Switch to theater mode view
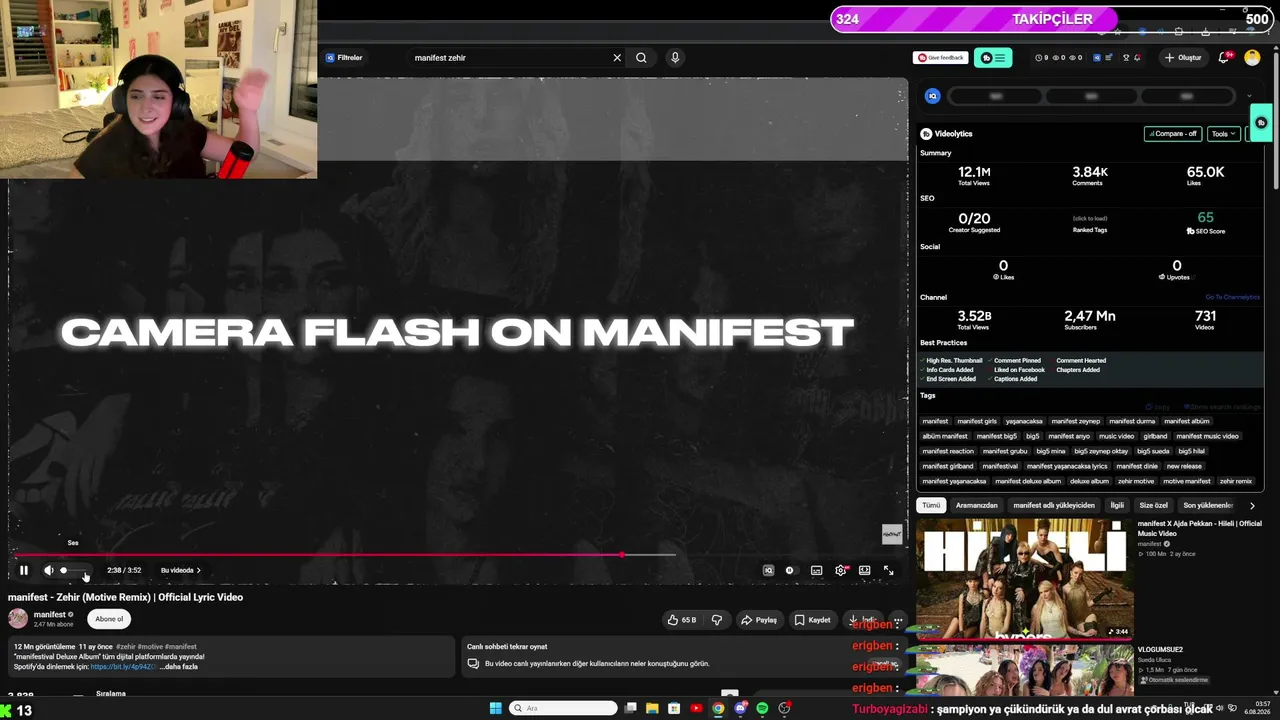1280x720 pixels. [x=865, y=570]
